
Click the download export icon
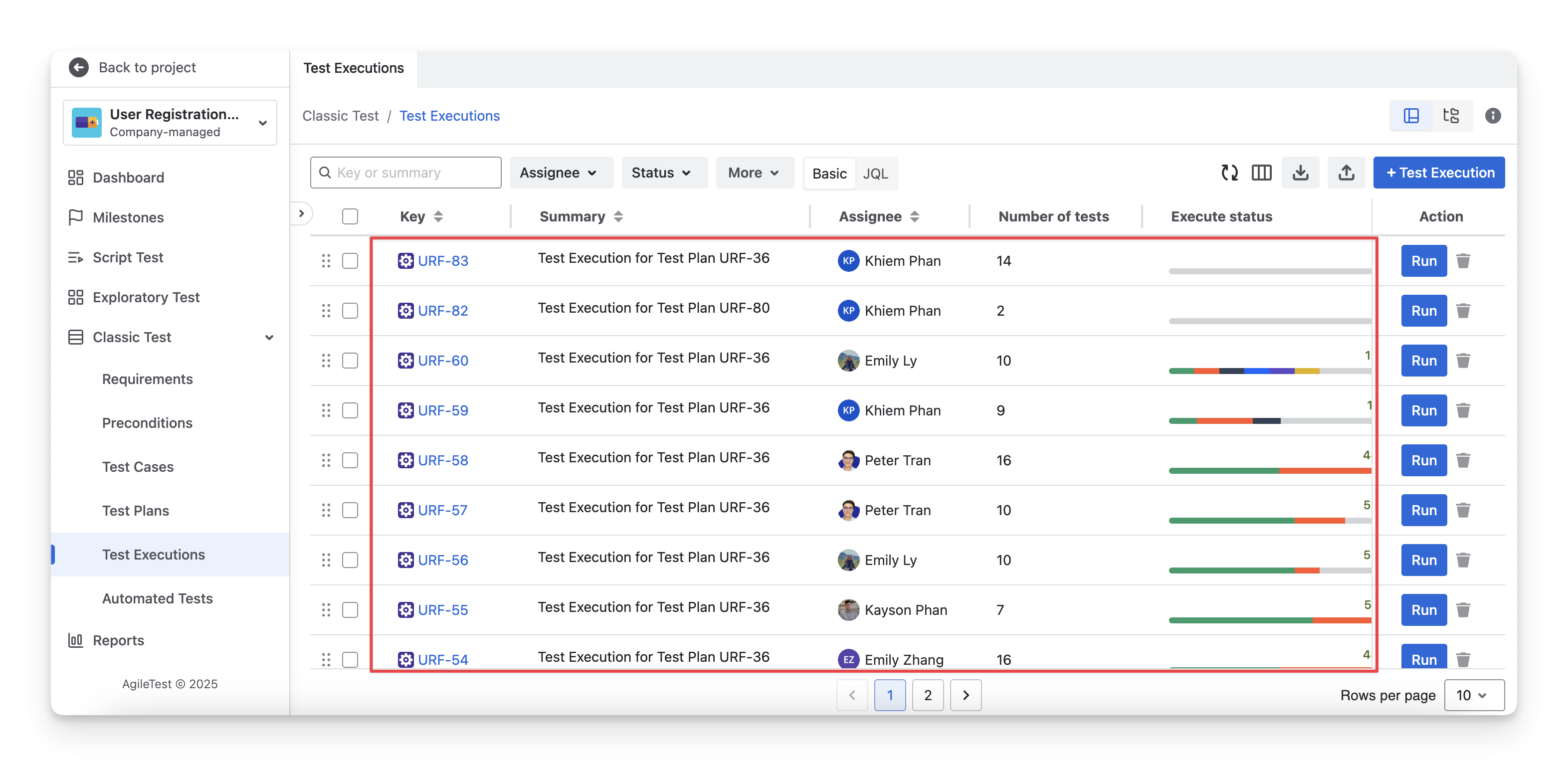[1300, 173]
